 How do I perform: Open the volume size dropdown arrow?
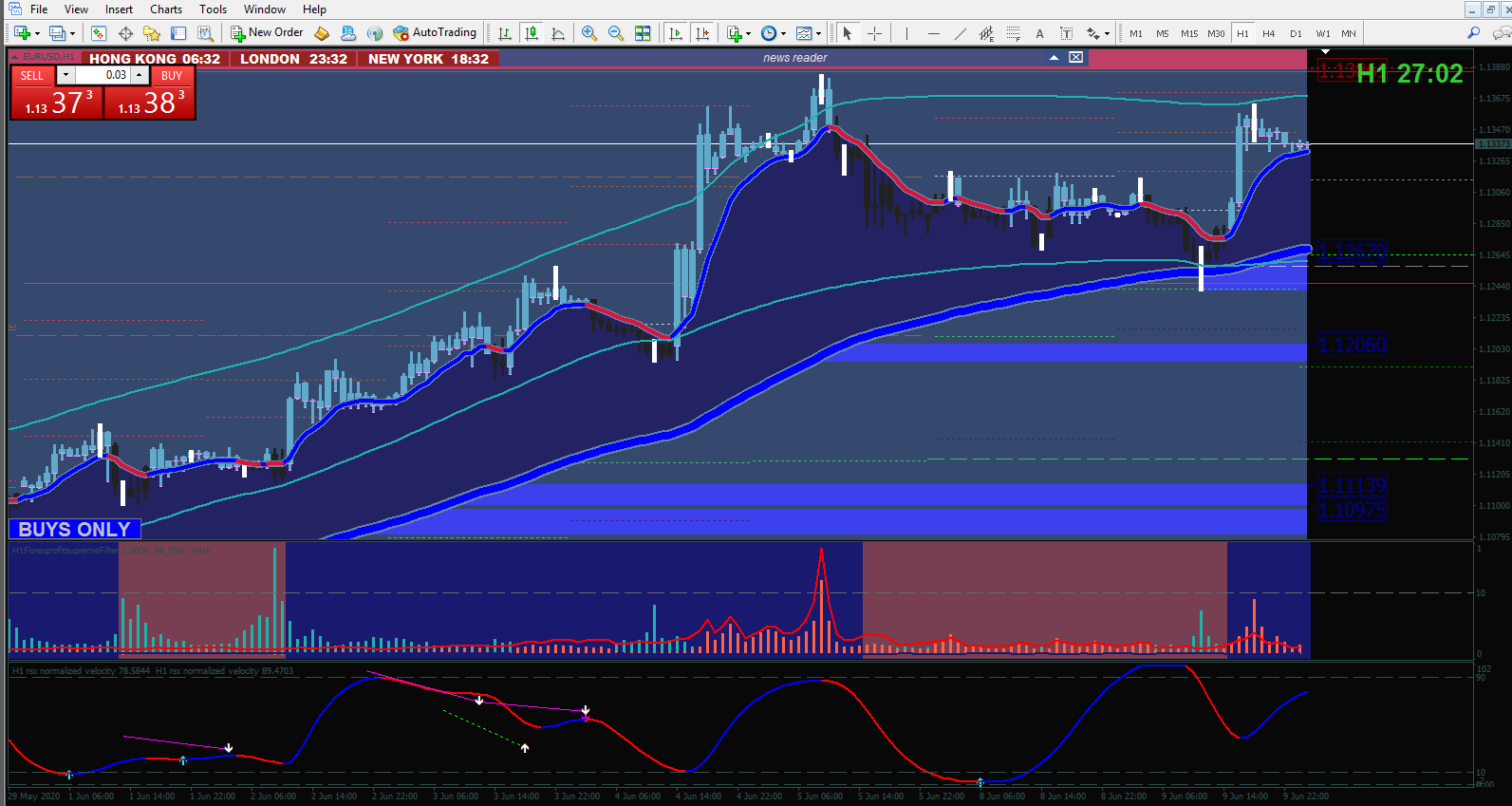(65, 75)
